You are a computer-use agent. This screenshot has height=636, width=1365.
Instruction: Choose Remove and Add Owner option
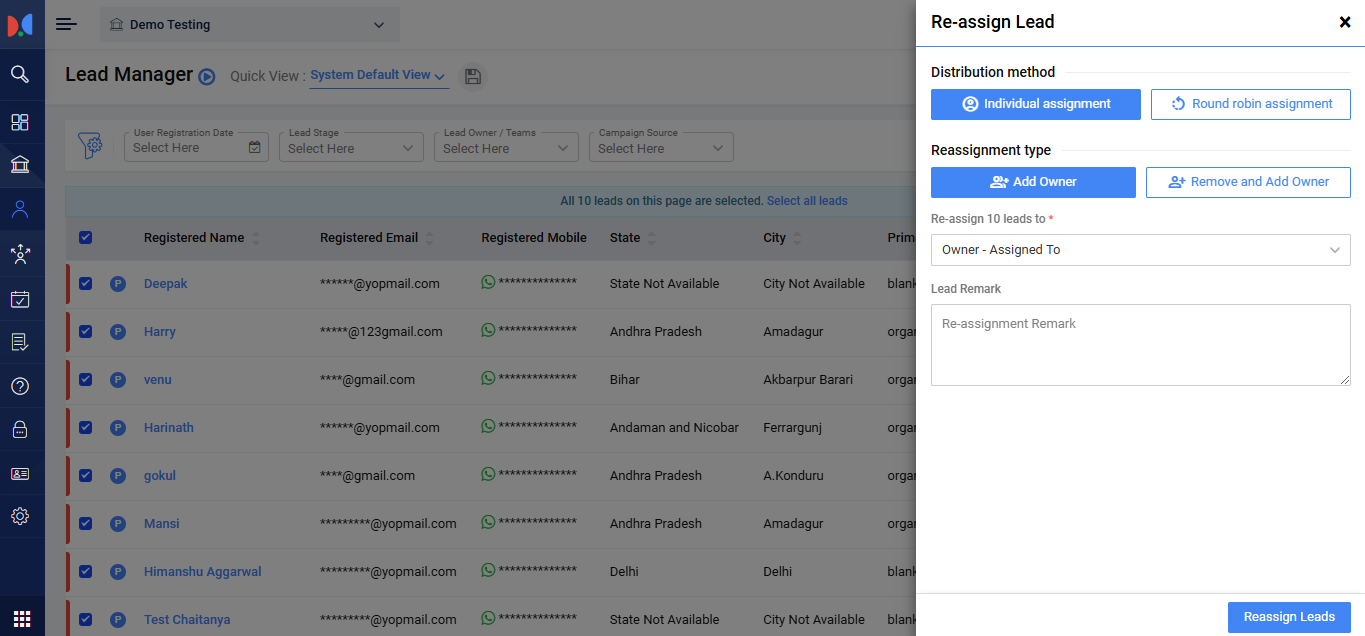pyautogui.click(x=1248, y=182)
